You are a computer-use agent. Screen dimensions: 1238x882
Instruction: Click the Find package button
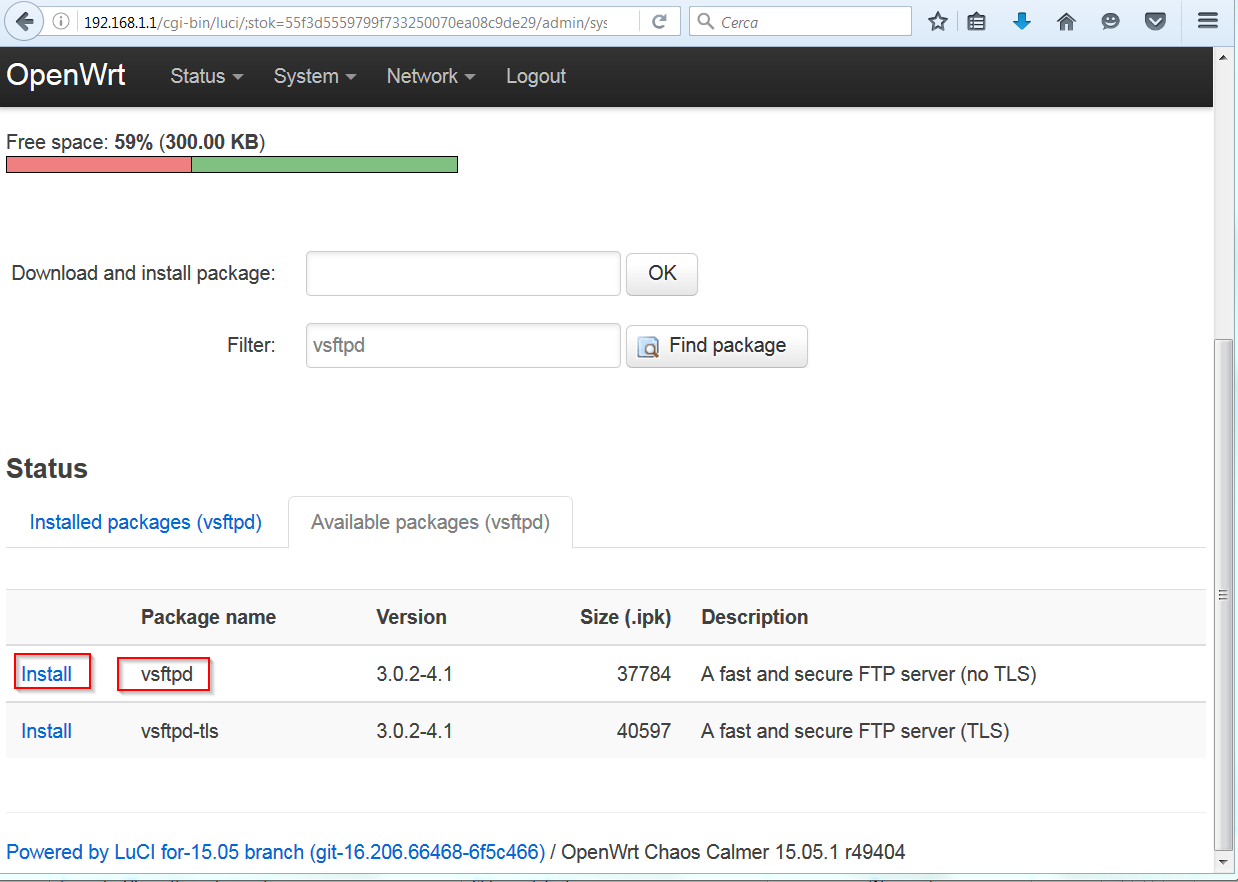716,346
